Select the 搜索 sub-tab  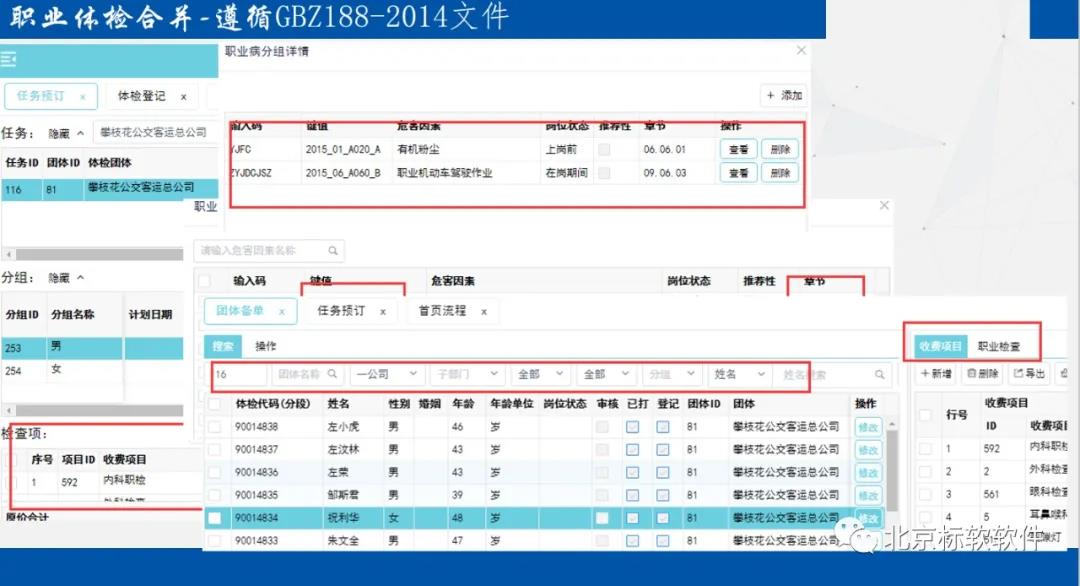tap(223, 346)
